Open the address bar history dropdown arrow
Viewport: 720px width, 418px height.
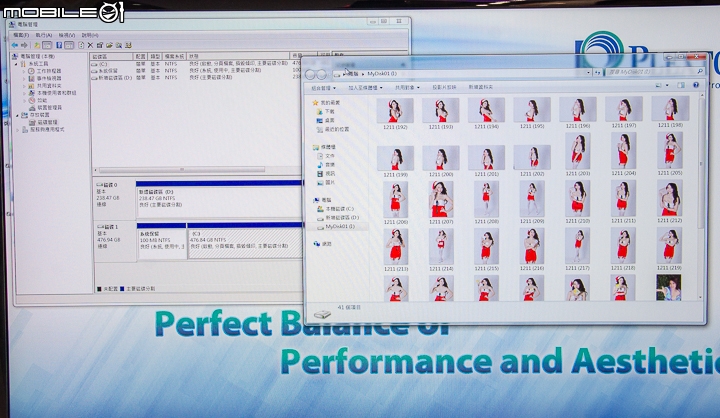tap(588, 73)
